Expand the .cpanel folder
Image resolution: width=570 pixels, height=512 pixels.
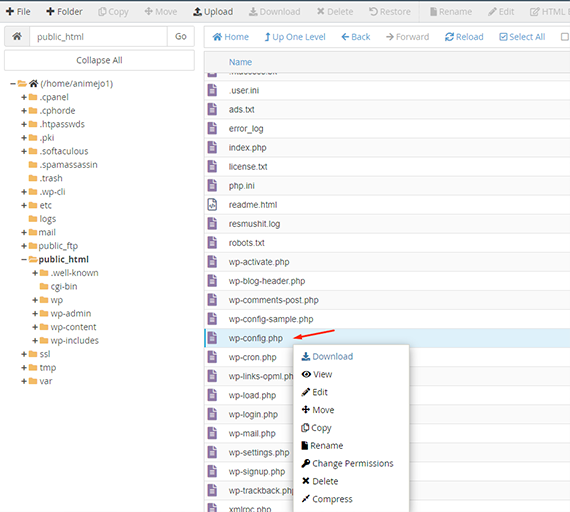tap(24, 97)
